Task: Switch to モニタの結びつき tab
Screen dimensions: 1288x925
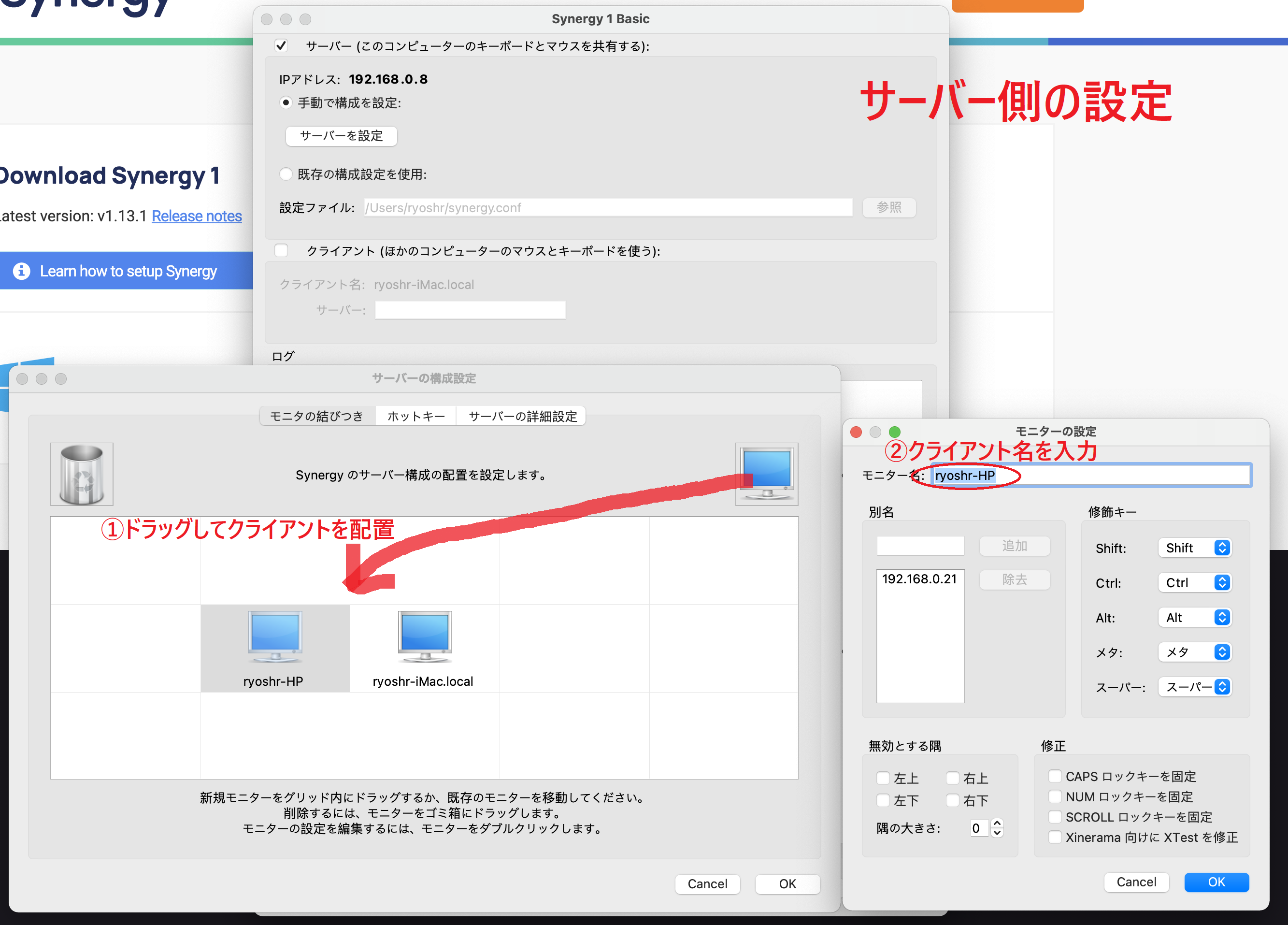Action: [x=317, y=416]
